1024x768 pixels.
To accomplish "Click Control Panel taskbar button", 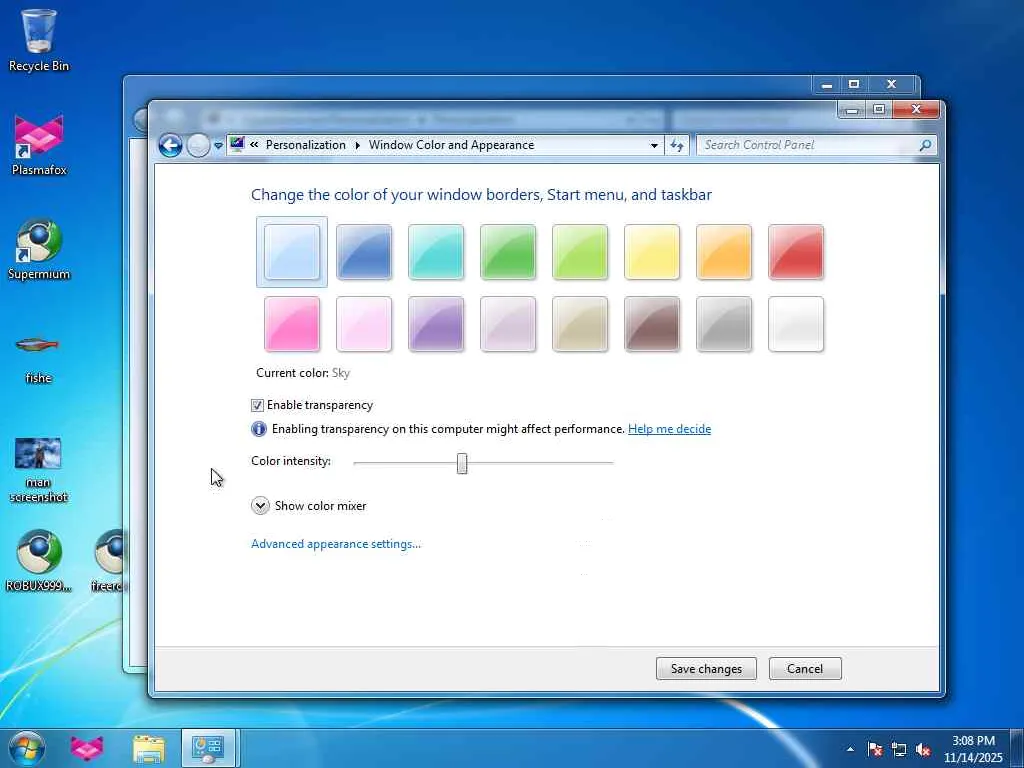I will click(209, 748).
